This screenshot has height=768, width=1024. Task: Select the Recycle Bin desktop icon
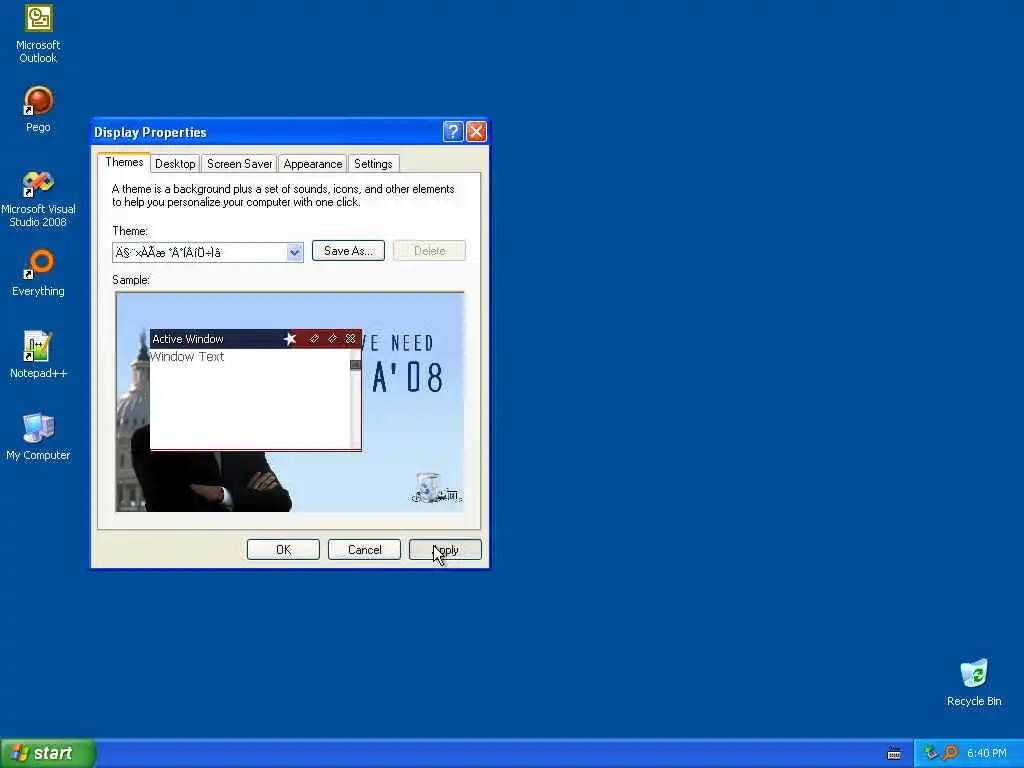(974, 682)
